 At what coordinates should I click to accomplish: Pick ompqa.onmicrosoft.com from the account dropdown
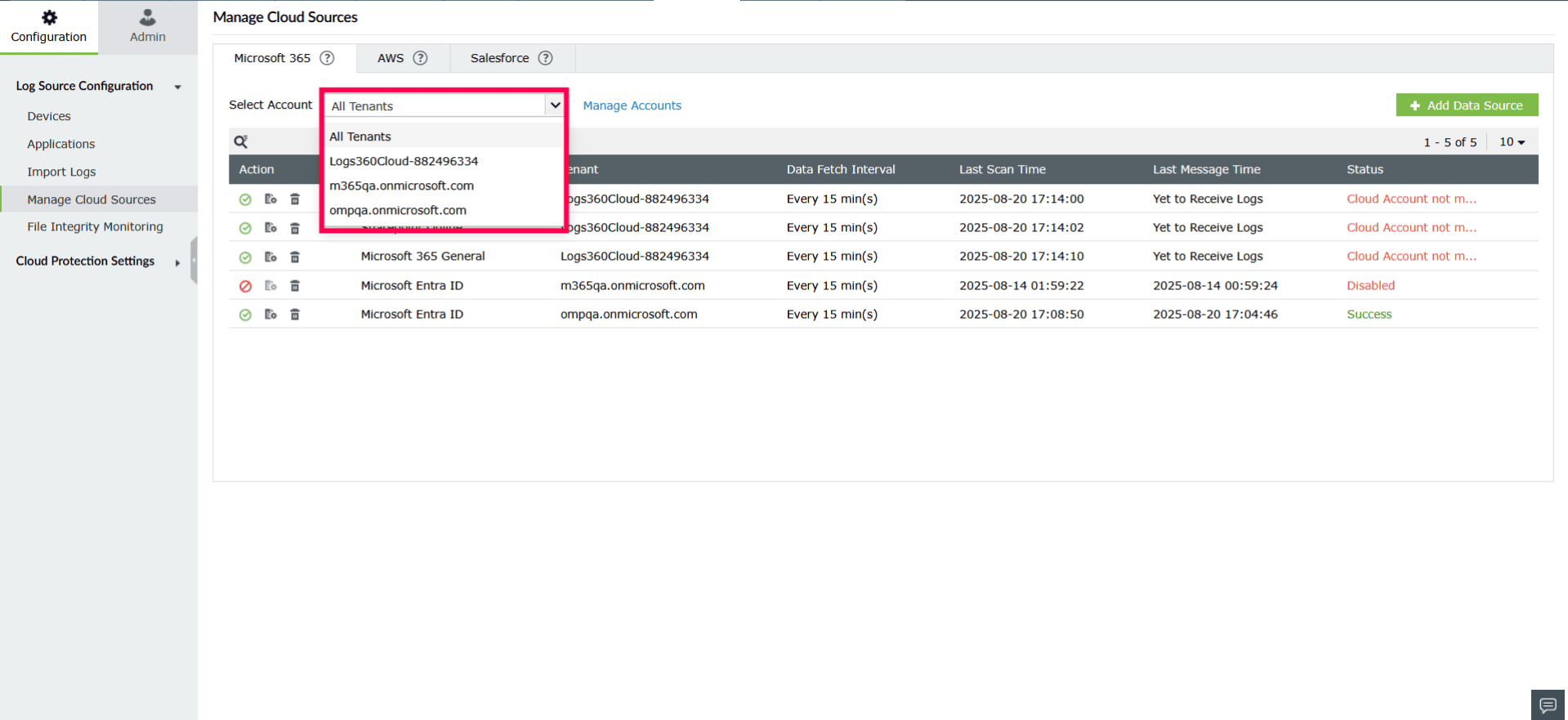pyautogui.click(x=444, y=210)
